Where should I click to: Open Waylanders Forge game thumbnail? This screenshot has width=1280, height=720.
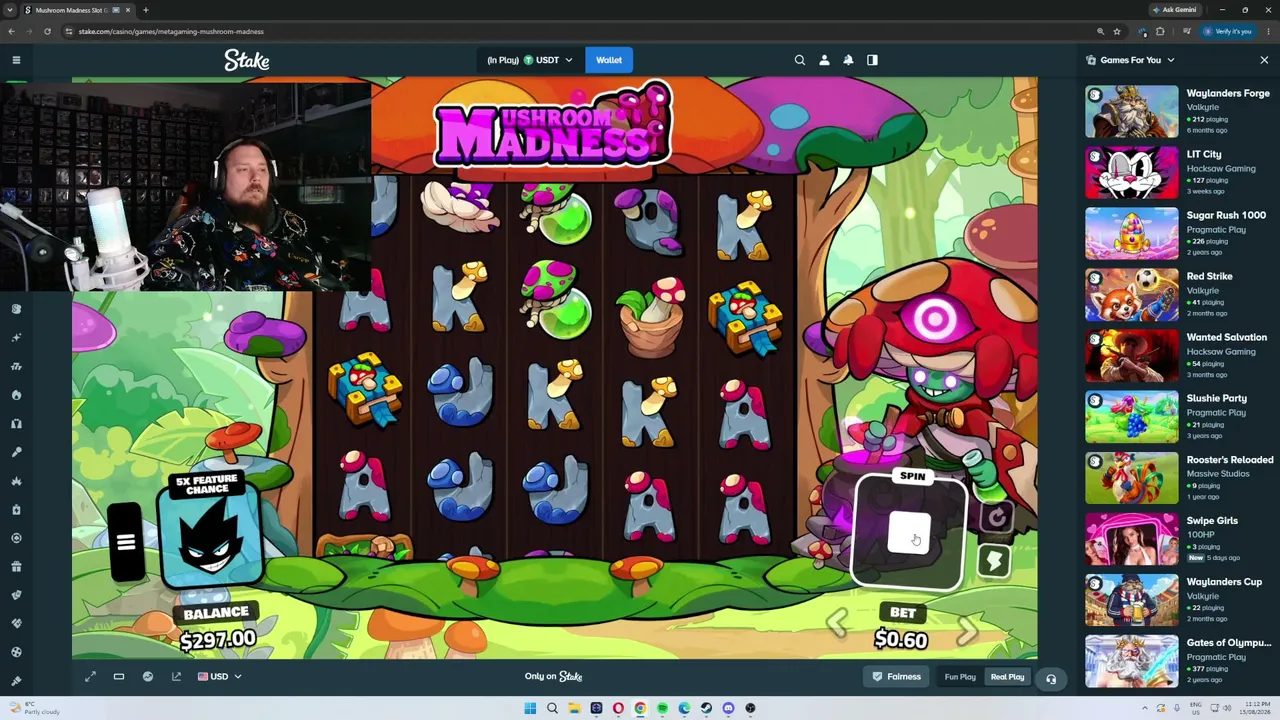(1132, 111)
